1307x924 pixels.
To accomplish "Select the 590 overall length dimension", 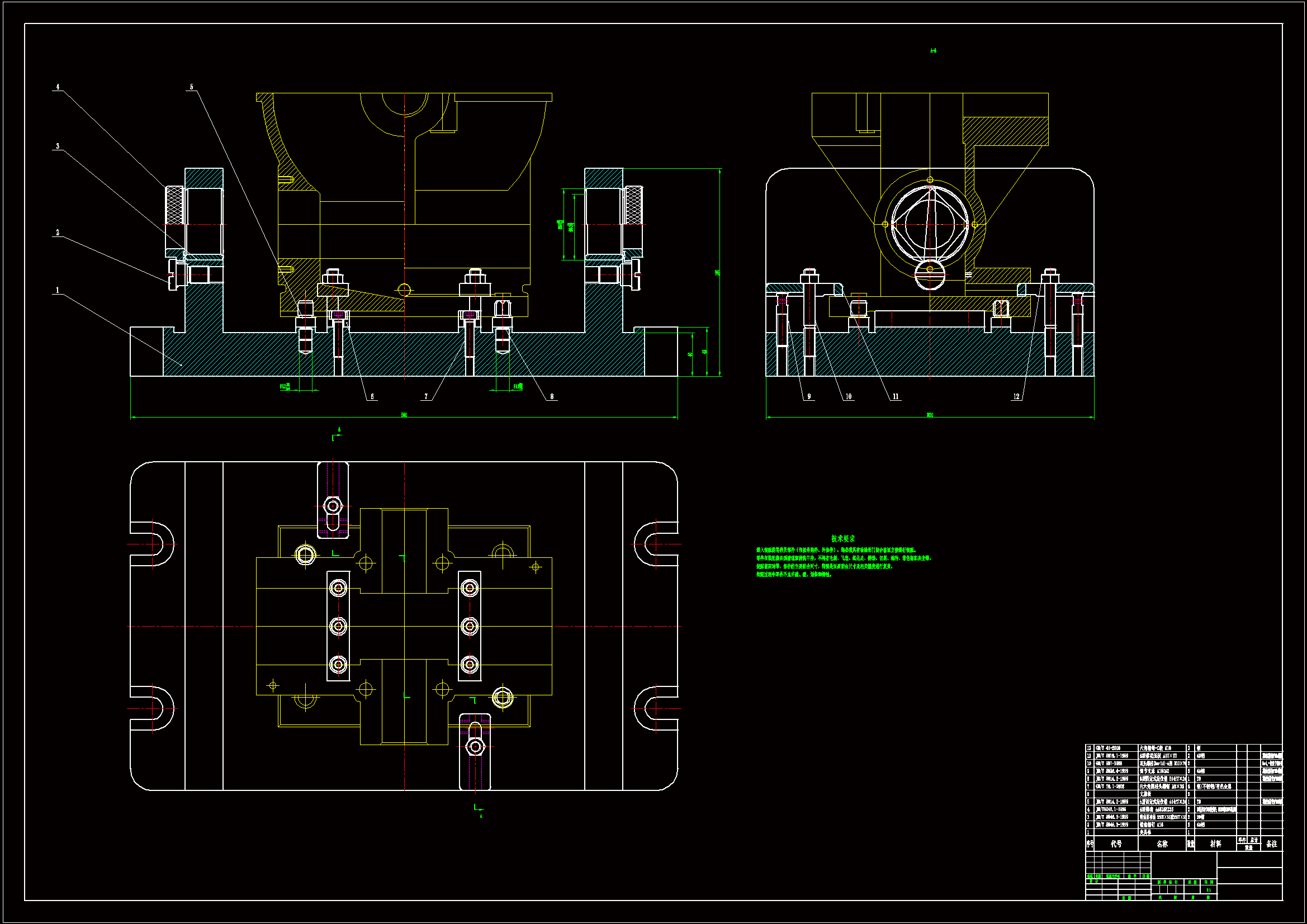I will pyautogui.click(x=404, y=415).
